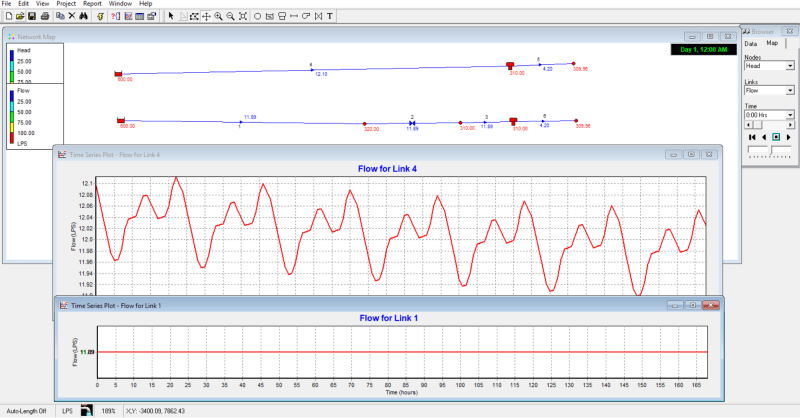Open the Report menu
The image size is (800, 418).
coord(92,4)
